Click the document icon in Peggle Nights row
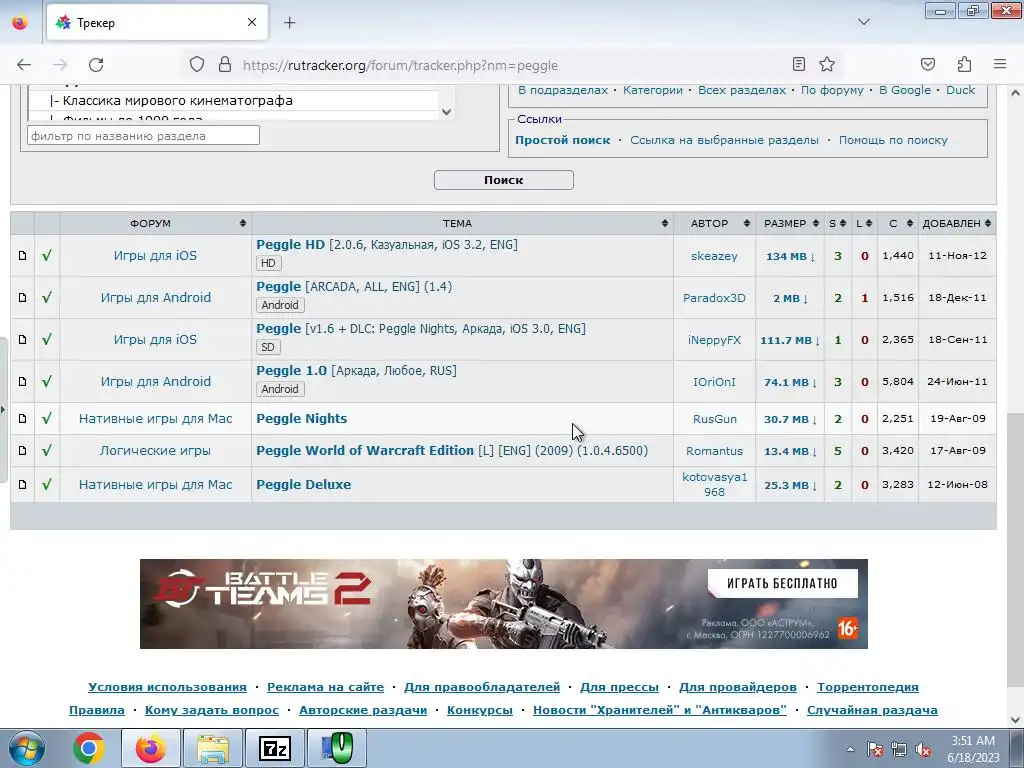 click(x=22, y=419)
